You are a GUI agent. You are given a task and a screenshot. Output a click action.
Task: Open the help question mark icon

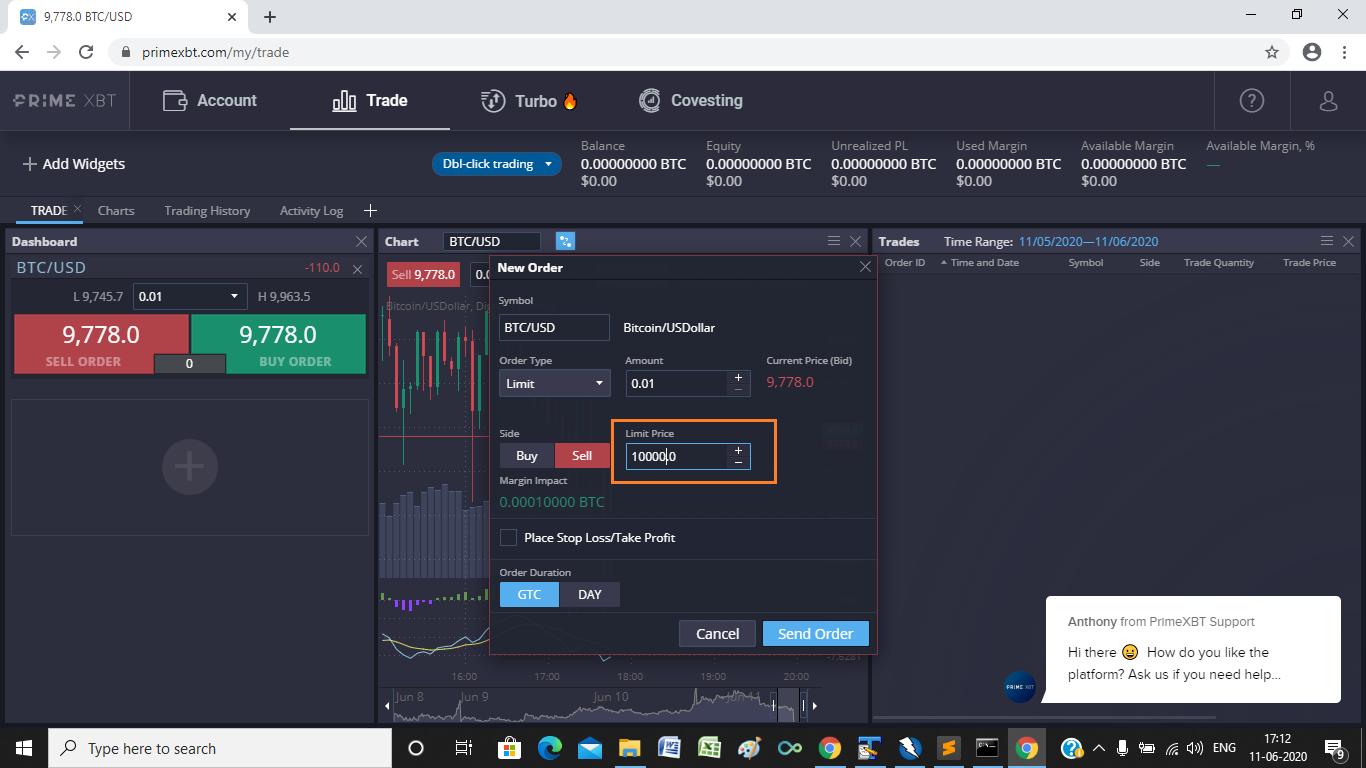tap(1251, 100)
